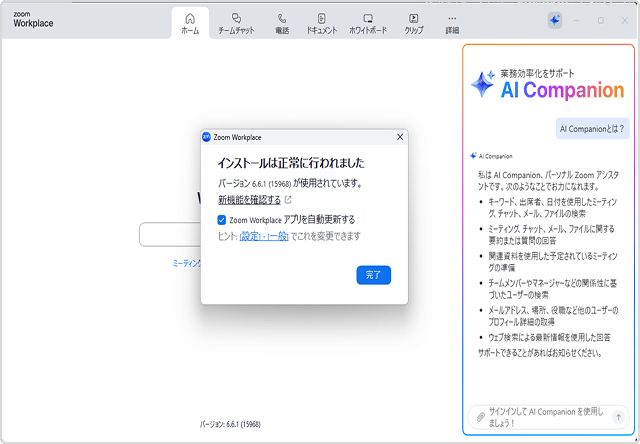
Task: Uncheck Zoom Workplace アプリを自動更新する checkbox
Action: pos(222,219)
